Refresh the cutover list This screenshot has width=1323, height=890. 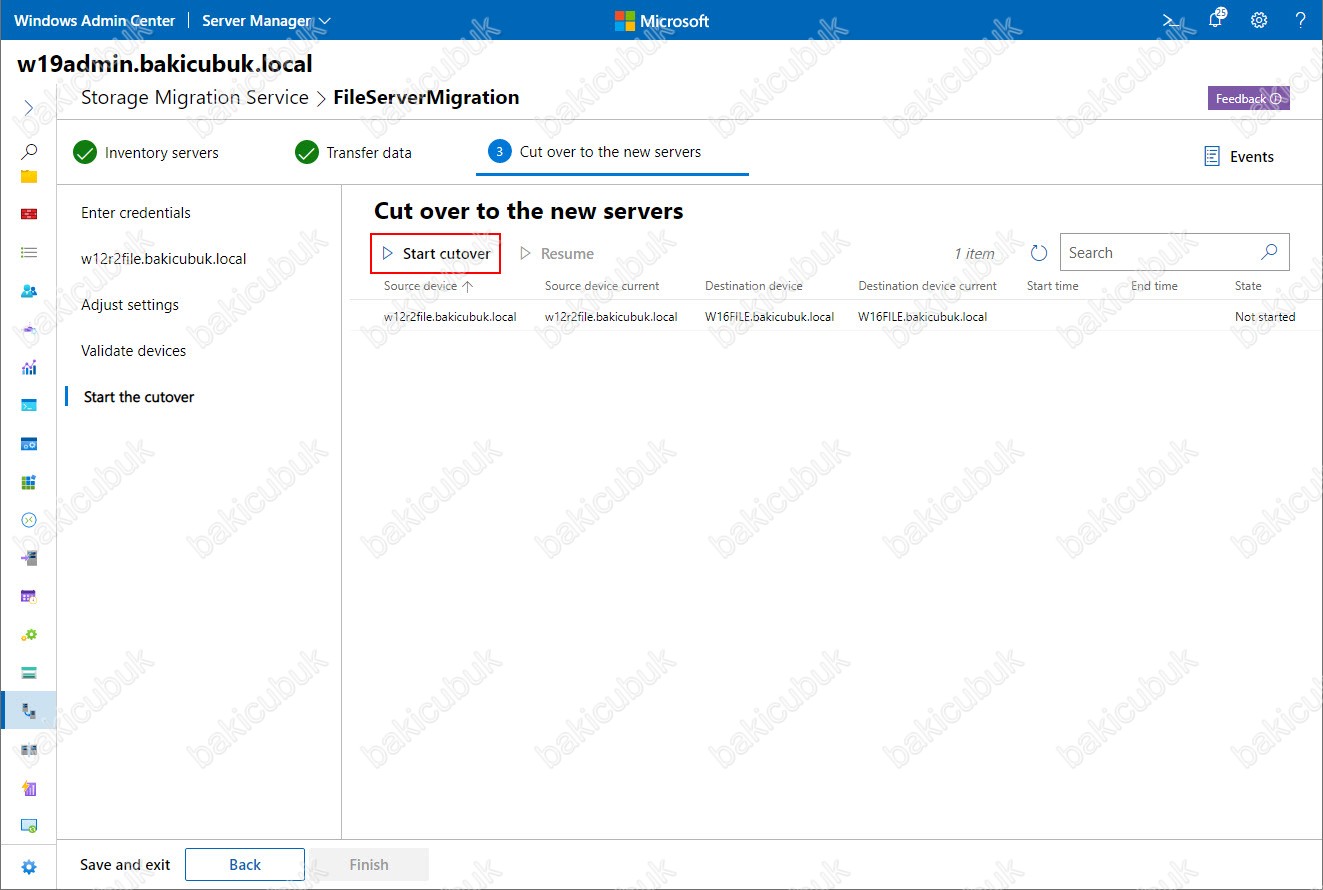click(1039, 253)
